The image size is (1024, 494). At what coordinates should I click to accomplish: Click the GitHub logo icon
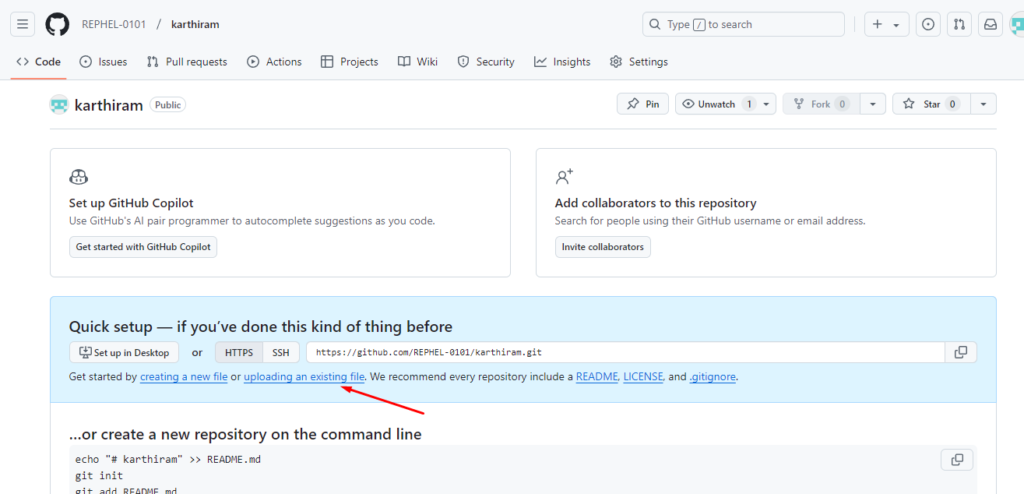click(x=57, y=24)
